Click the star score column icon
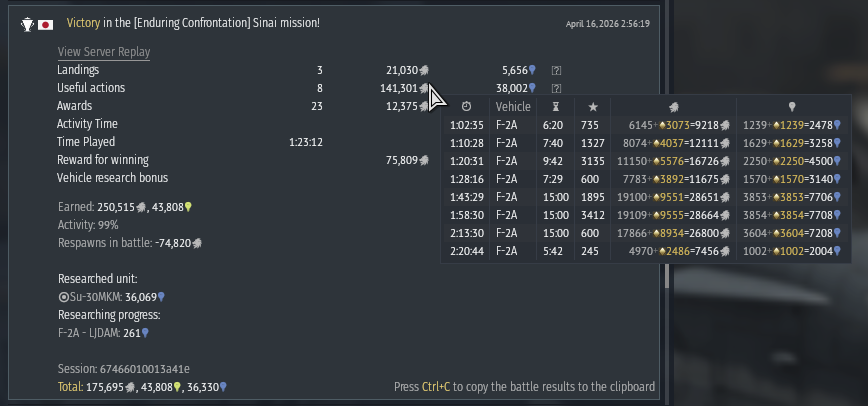Viewport: 868px width, 406px height. pyautogui.click(x=593, y=107)
